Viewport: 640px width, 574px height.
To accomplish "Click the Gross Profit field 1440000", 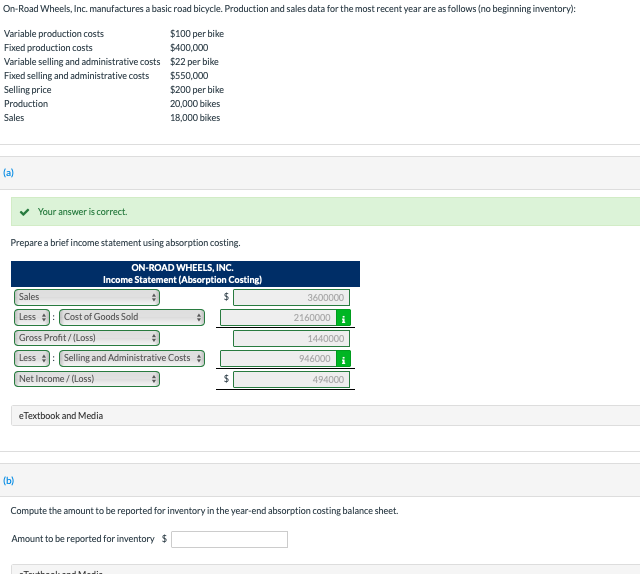I will click(291, 338).
